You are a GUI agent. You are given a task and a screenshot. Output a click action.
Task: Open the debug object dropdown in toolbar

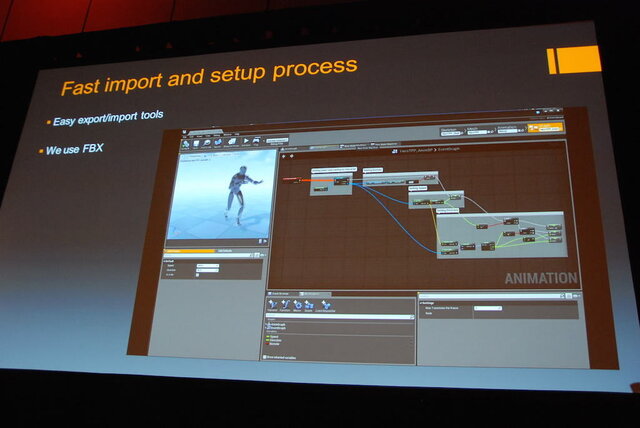coord(277,140)
